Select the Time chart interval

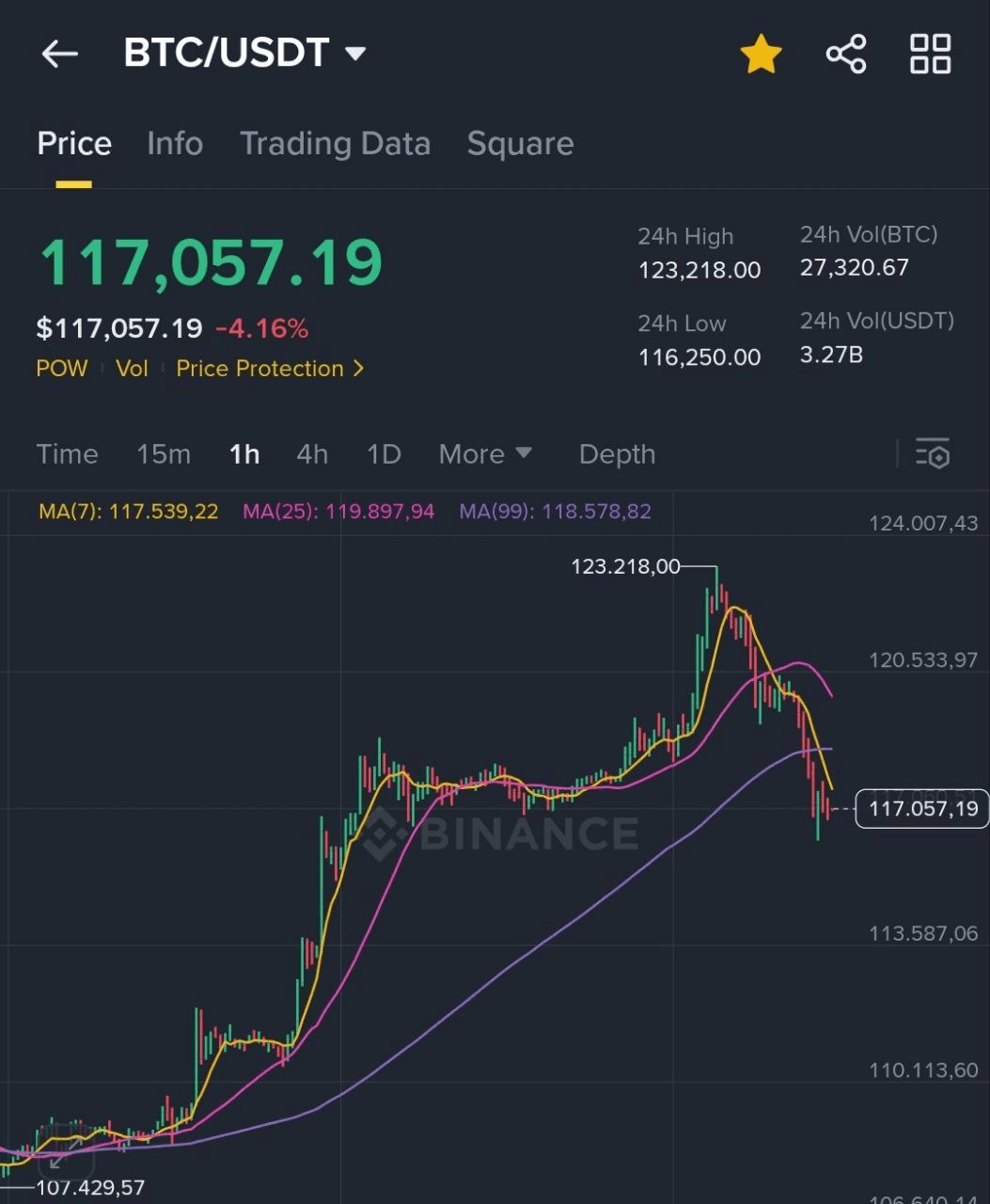point(67,454)
